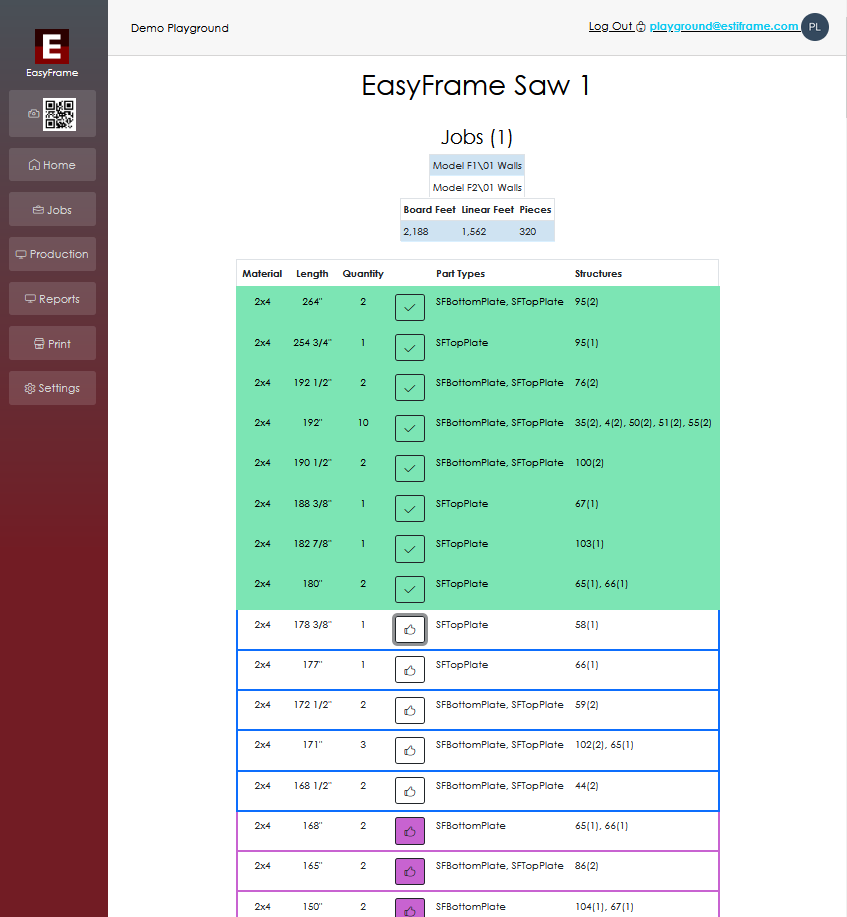This screenshot has height=917, width=847.
Task: Toggle completion for the 192" quantity 10 row
Action: [x=409, y=428]
